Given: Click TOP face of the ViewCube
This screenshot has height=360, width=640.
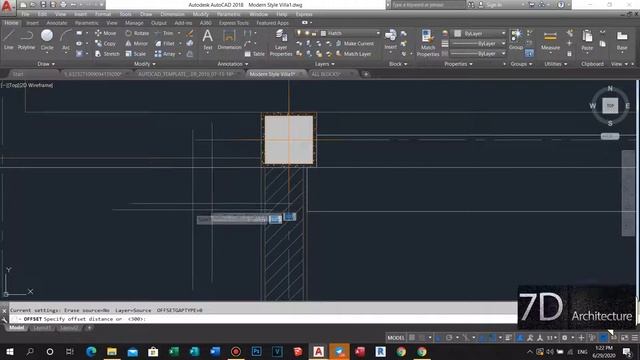Looking at the screenshot, I should click(610, 106).
